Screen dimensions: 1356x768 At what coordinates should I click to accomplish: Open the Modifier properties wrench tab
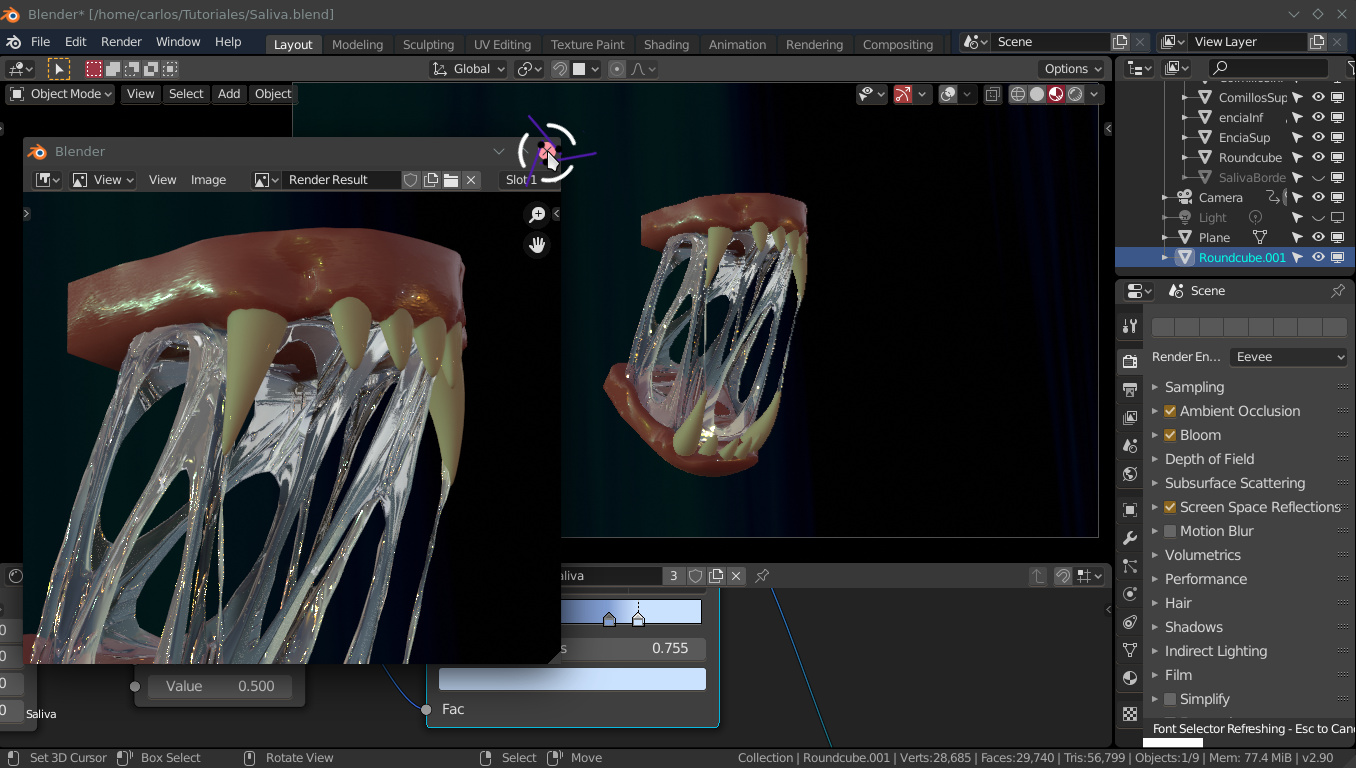(1130, 538)
